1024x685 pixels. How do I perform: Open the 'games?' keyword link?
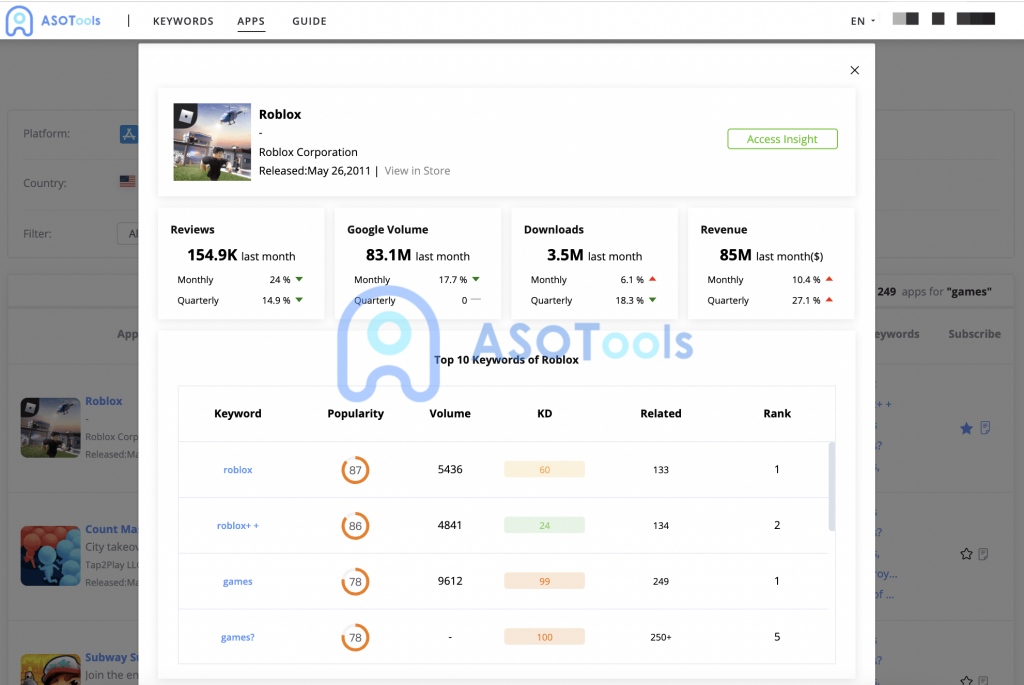tap(238, 637)
